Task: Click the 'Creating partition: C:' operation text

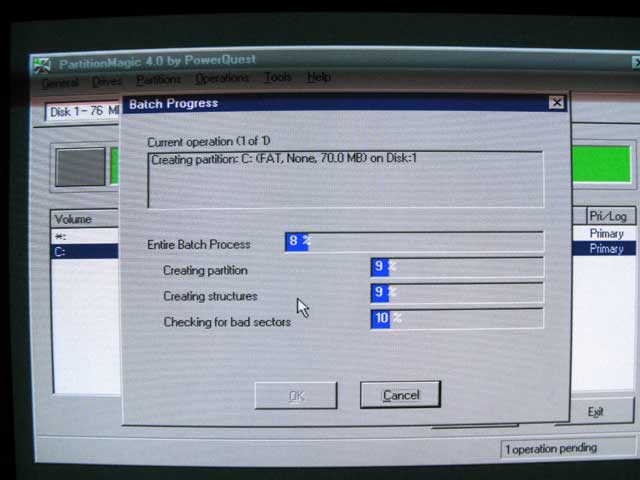Action: [x=284, y=158]
